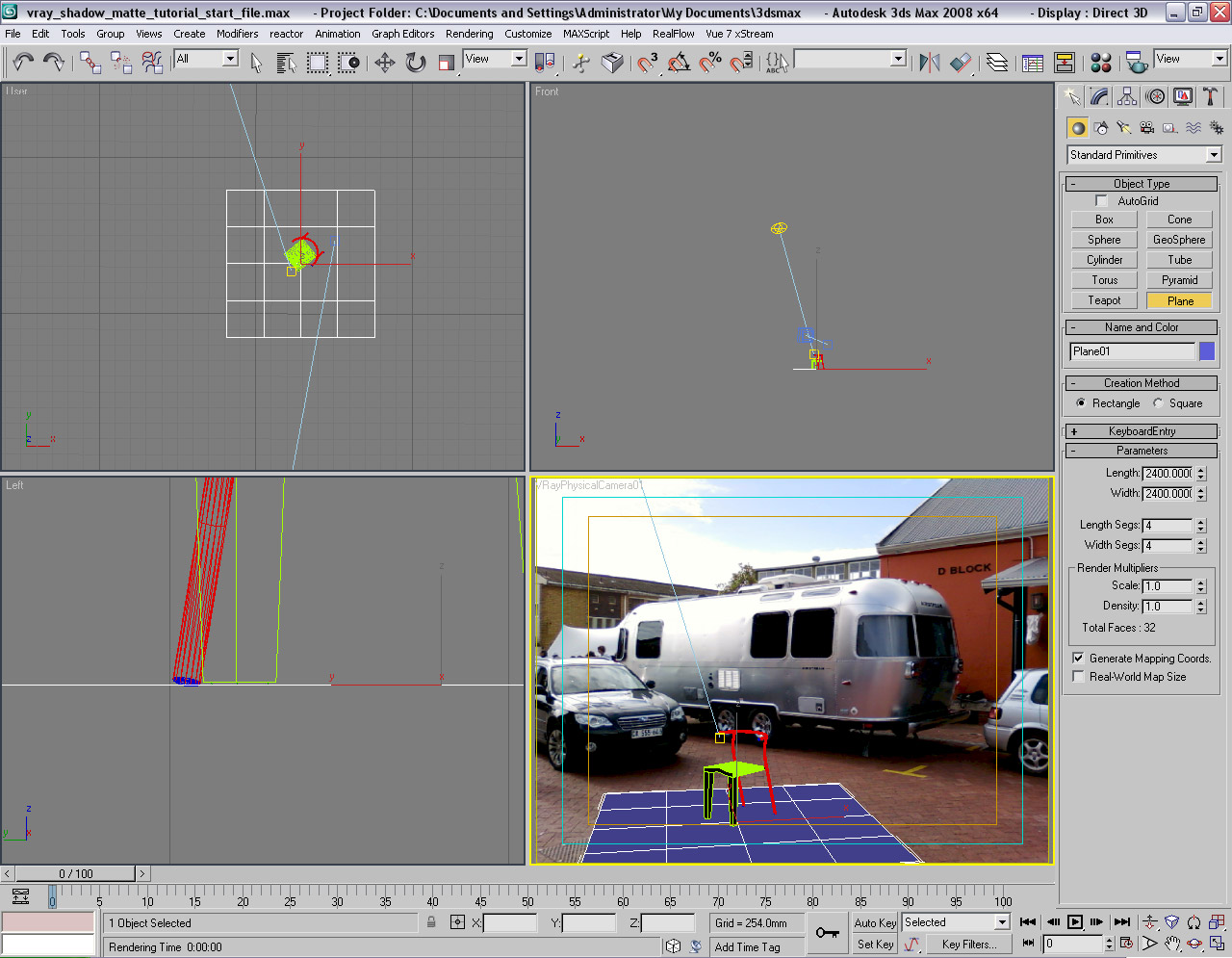Switch to the Motion panel tab
This screenshot has width=1232, height=958.
click(x=1155, y=96)
